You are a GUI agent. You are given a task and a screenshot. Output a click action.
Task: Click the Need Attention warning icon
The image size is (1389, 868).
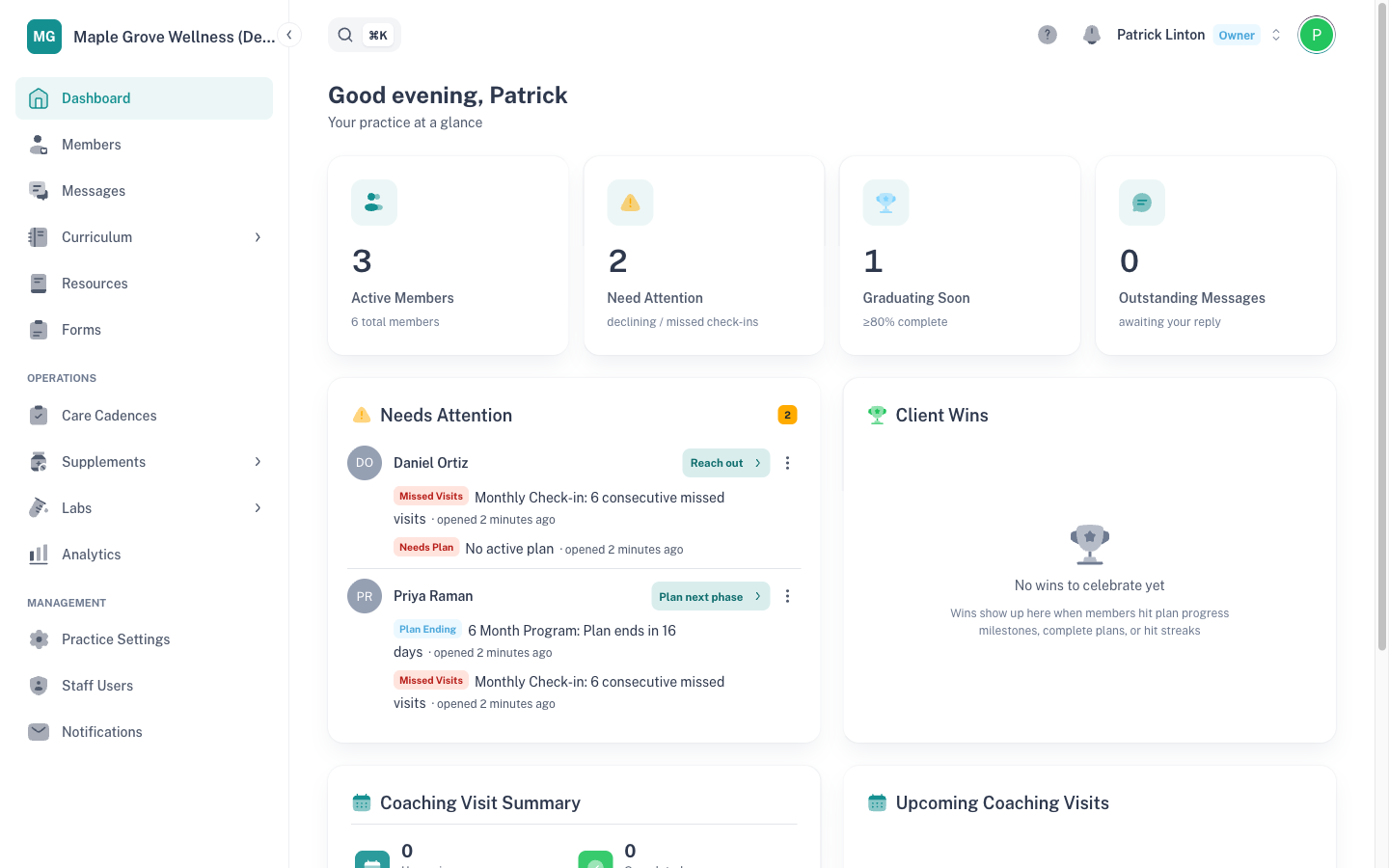point(630,203)
